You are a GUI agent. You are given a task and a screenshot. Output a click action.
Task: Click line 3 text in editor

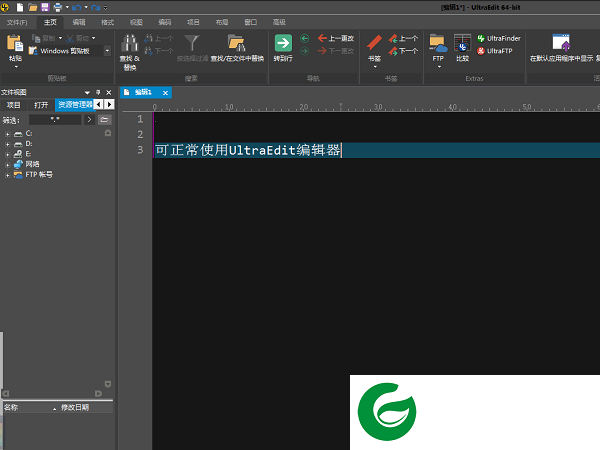(248, 150)
